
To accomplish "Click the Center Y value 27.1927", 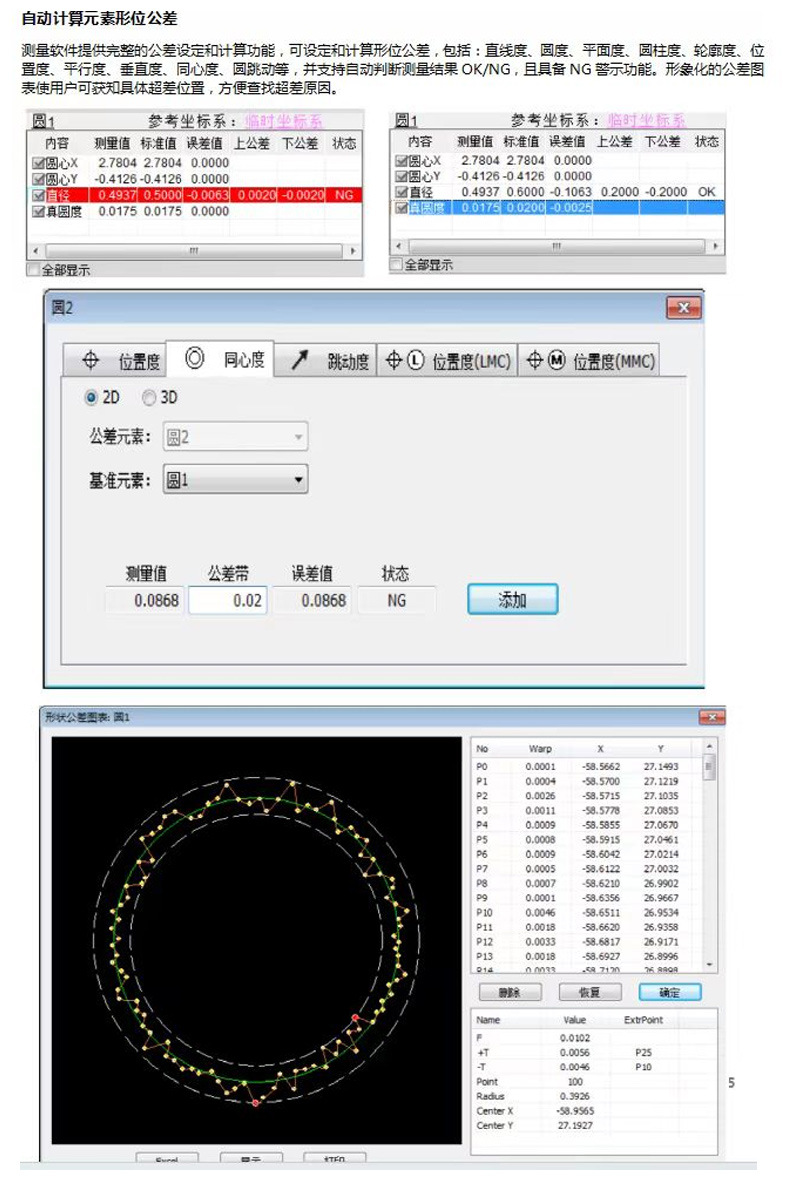I will click(575, 1125).
